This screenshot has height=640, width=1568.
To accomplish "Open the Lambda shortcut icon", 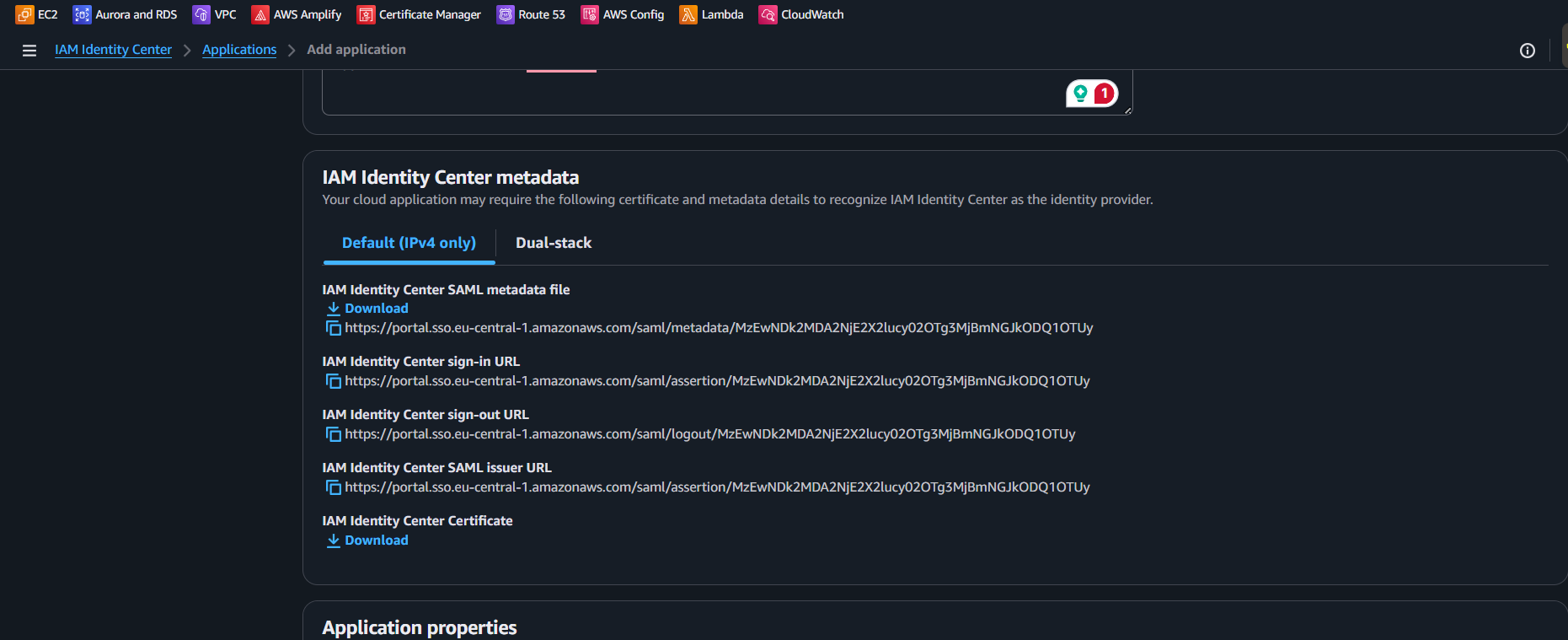I will (x=688, y=14).
